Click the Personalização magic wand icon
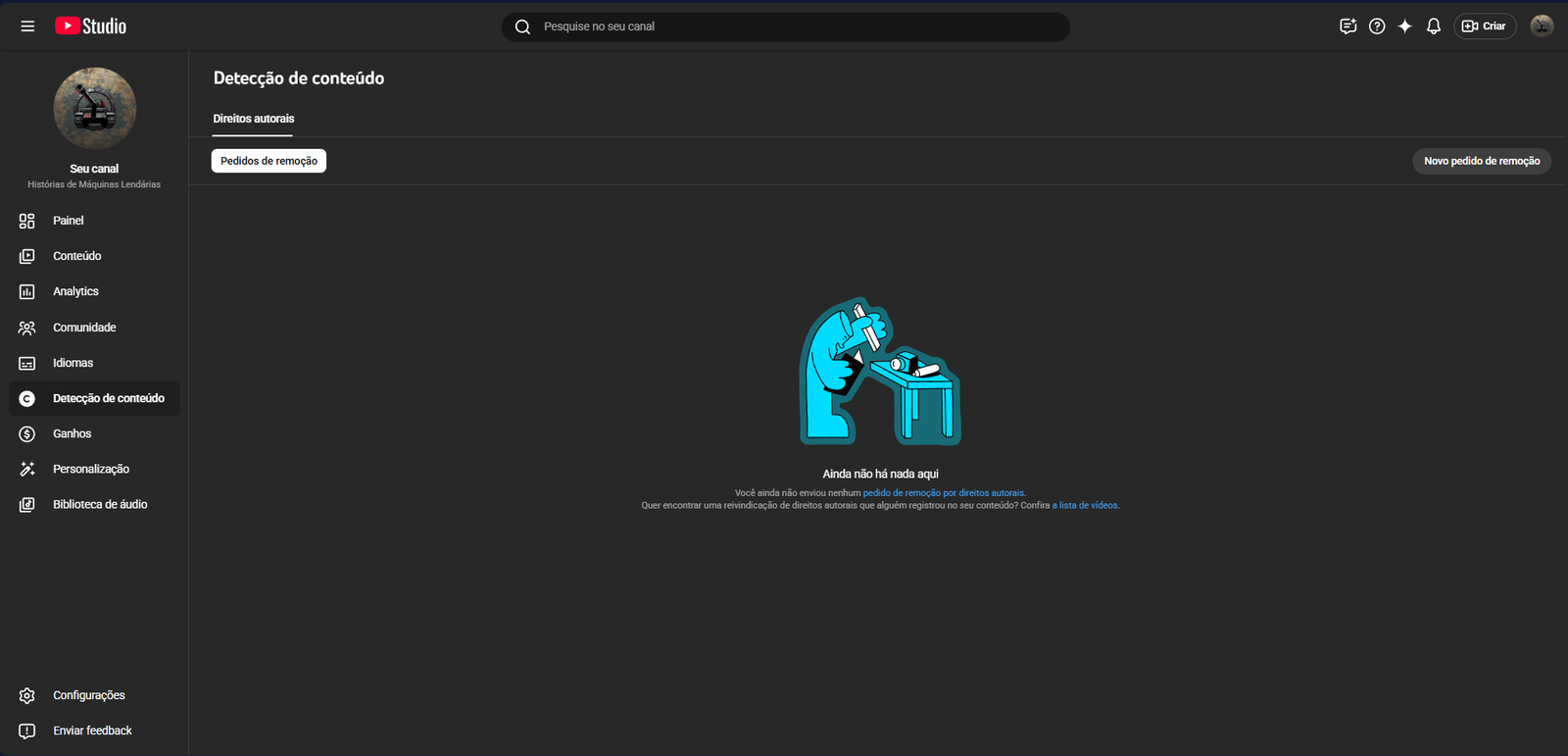The image size is (1568, 756). (27, 469)
